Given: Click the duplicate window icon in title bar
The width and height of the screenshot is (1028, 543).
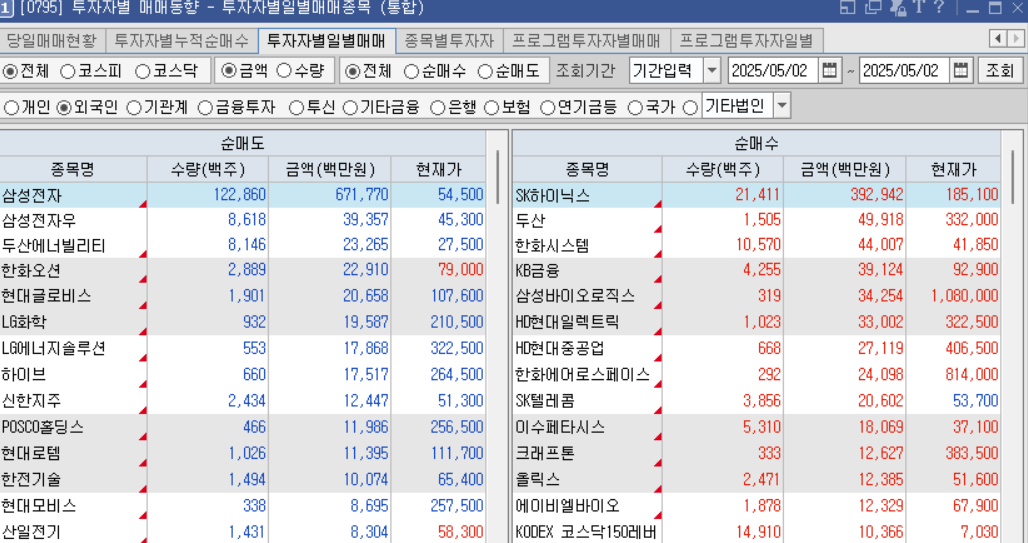Looking at the screenshot, I should pyautogui.click(x=873, y=7).
